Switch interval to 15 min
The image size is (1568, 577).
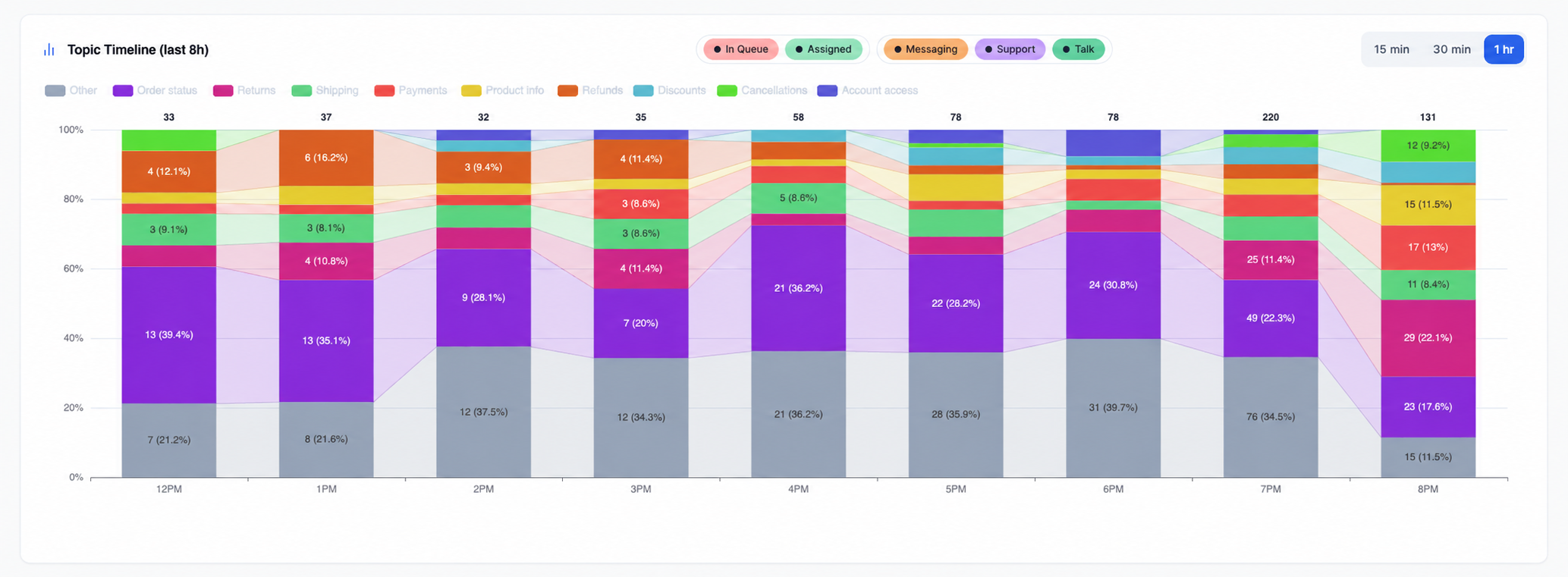pos(1391,49)
